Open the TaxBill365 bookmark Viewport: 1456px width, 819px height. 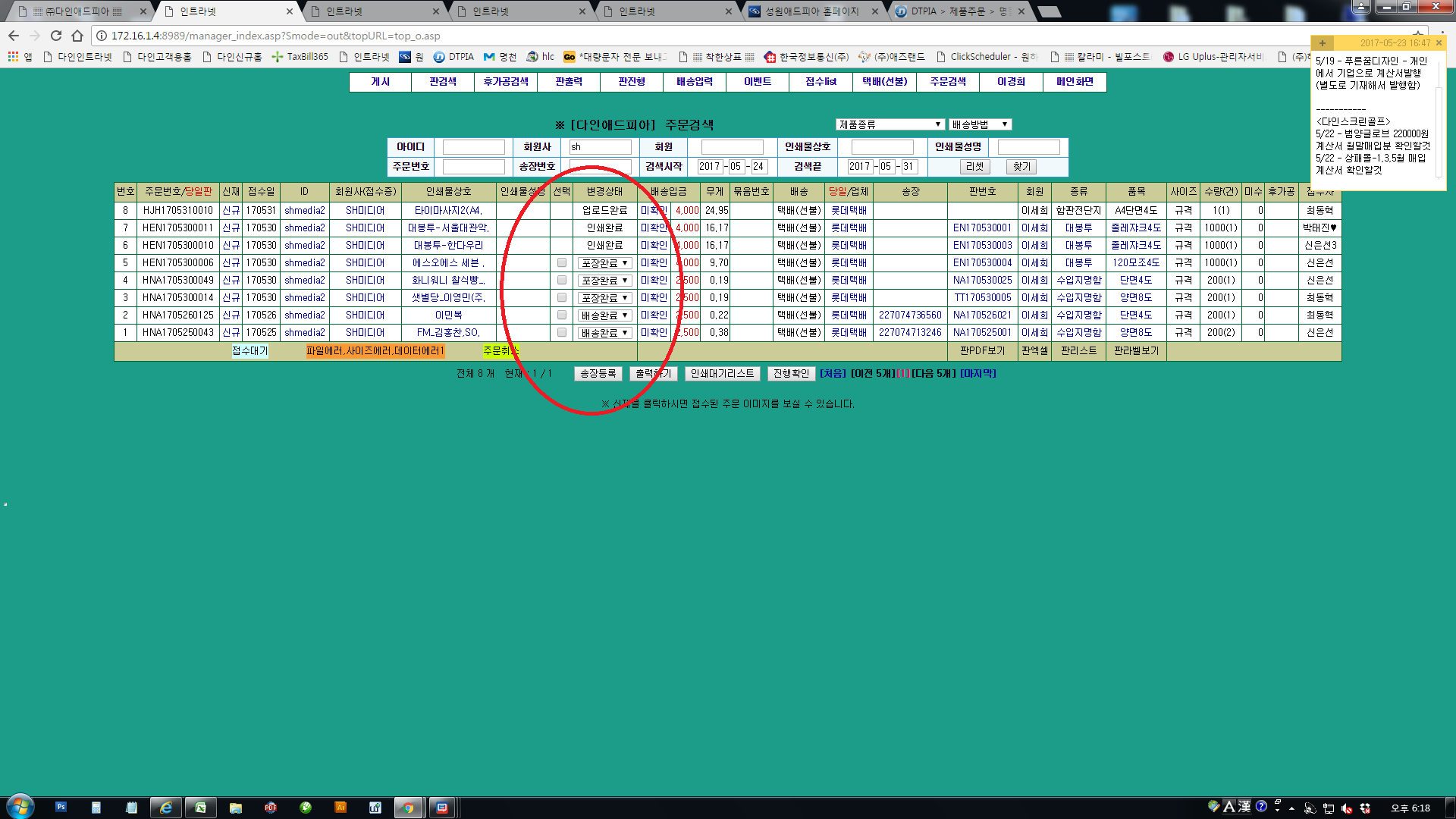300,57
